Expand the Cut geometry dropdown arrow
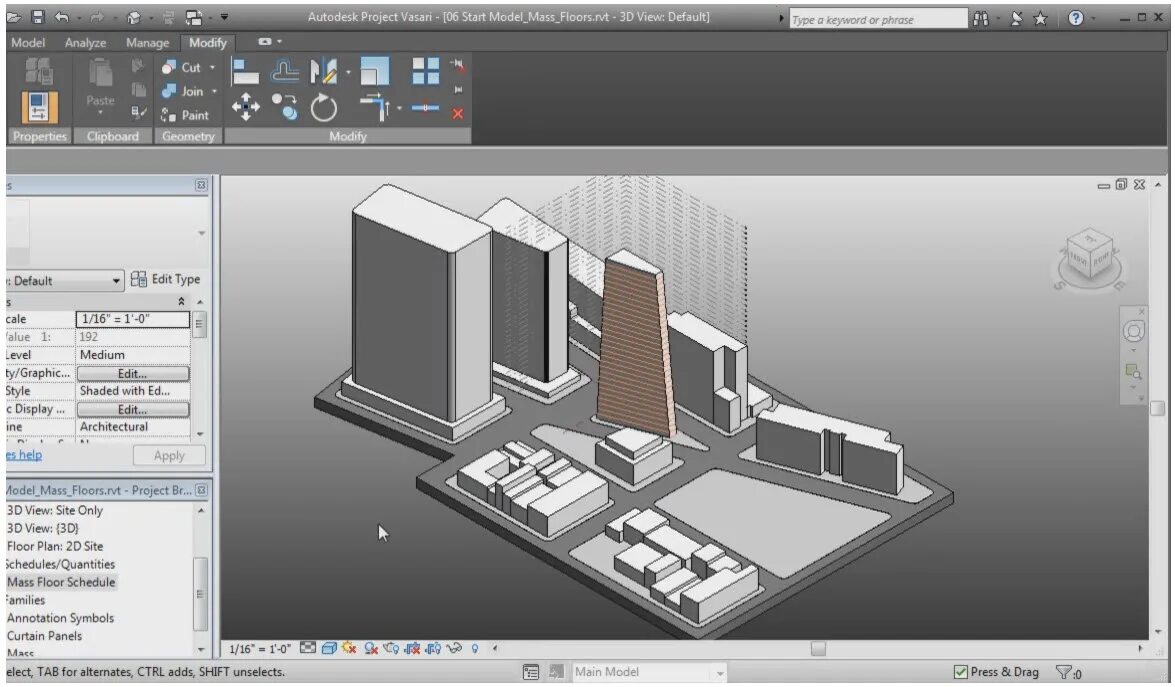Screen dimensions: 1175x687 tap(212, 67)
